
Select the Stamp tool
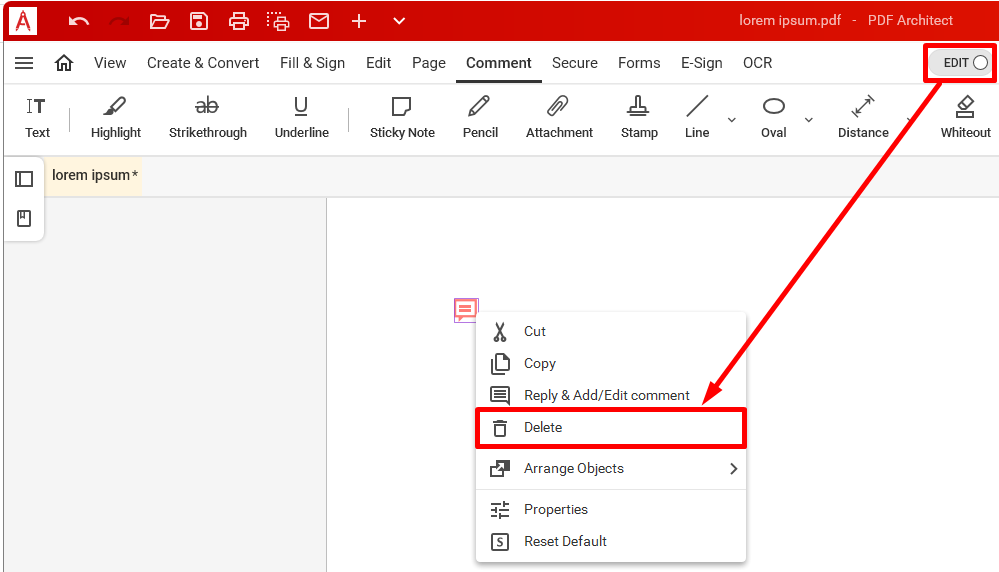click(x=639, y=118)
